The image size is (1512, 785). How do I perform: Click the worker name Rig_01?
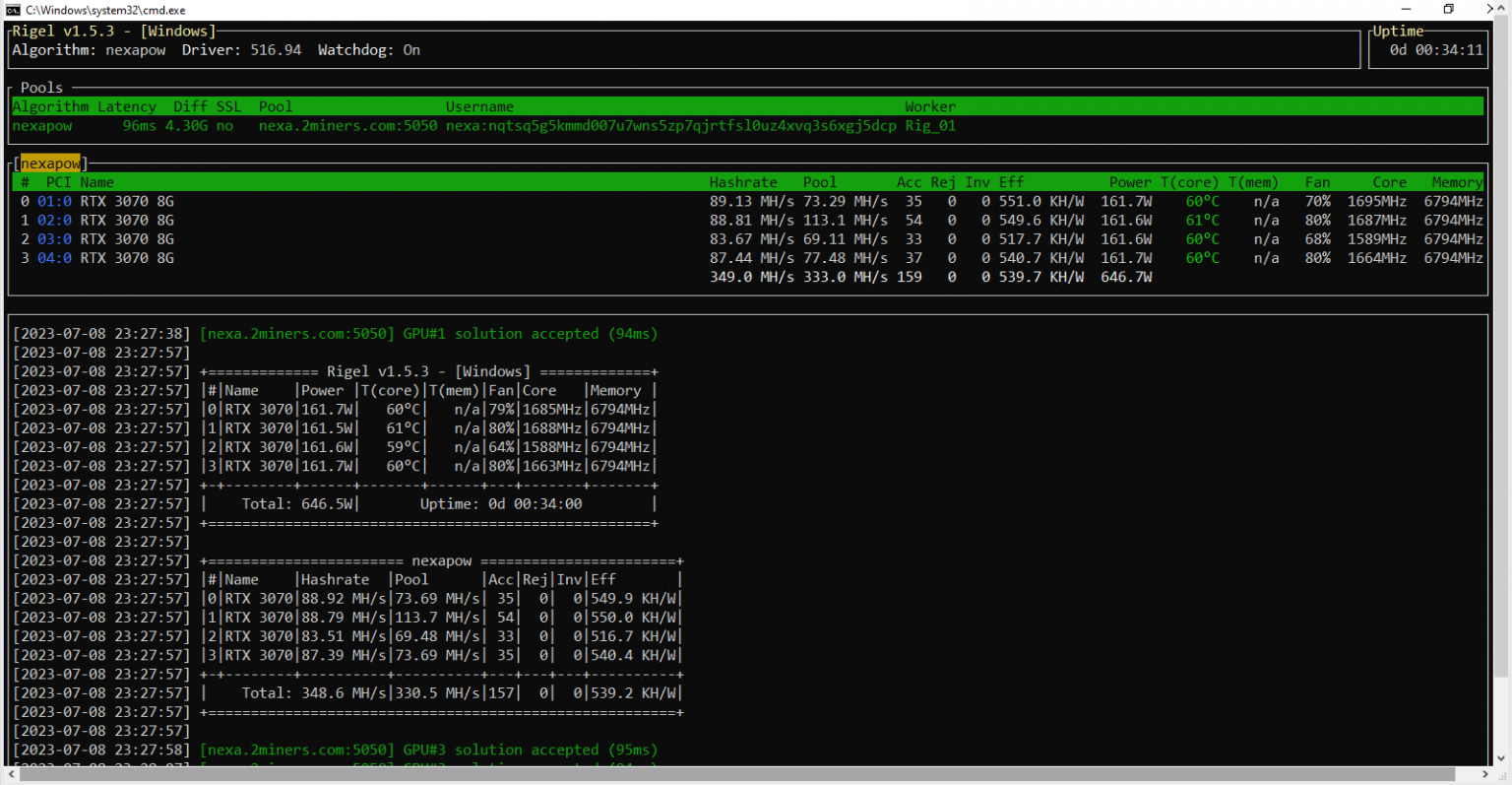[x=929, y=125]
